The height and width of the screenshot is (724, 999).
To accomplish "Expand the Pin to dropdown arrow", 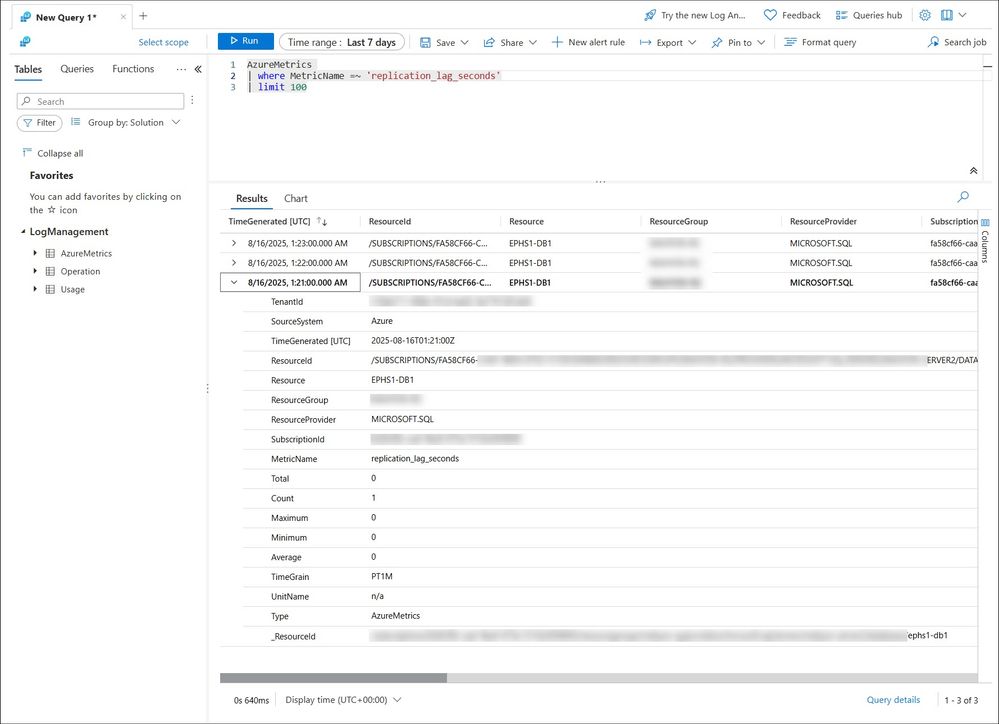I will [x=761, y=43].
